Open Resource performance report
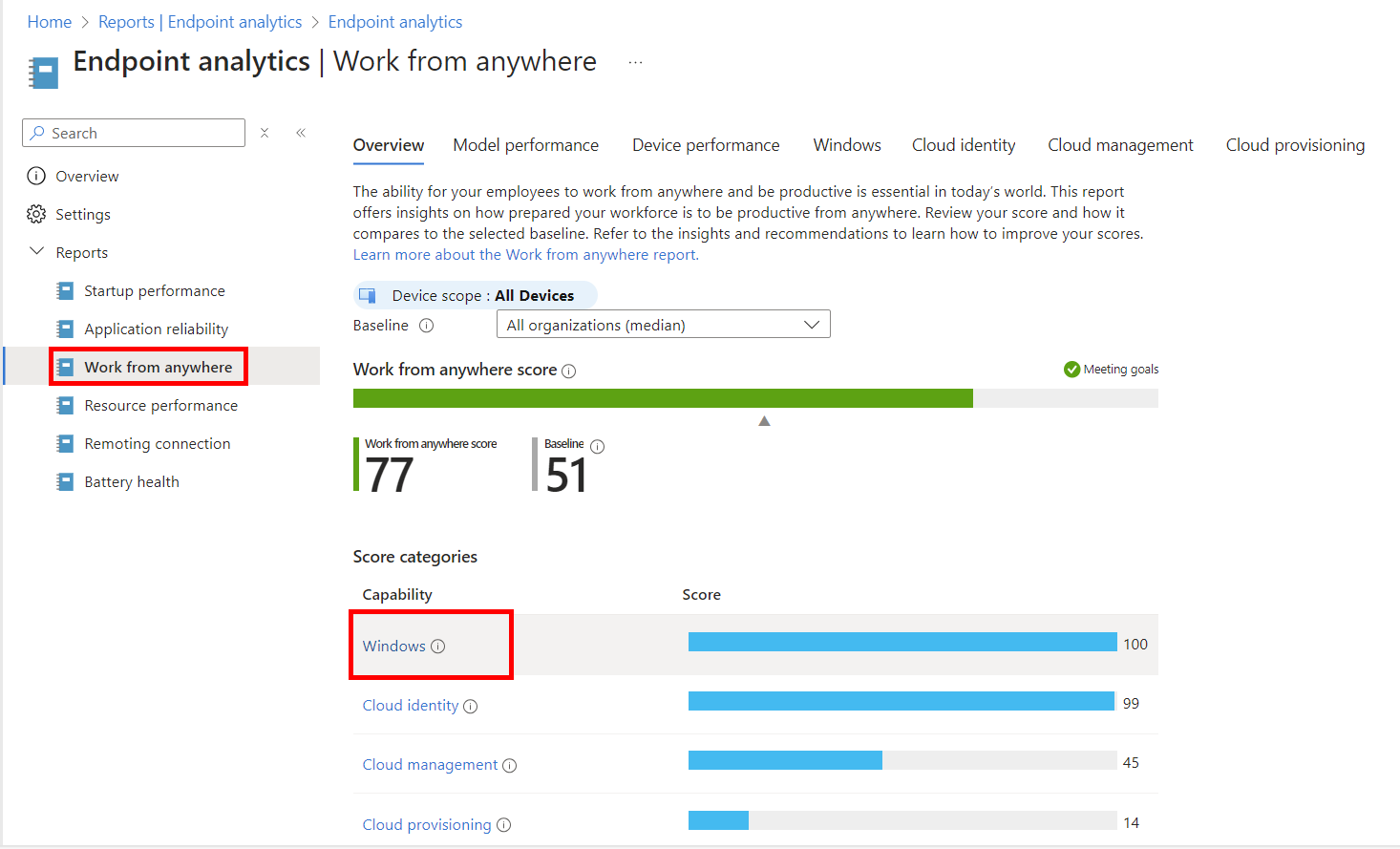Viewport: 1400px width, 849px height. pos(161,405)
